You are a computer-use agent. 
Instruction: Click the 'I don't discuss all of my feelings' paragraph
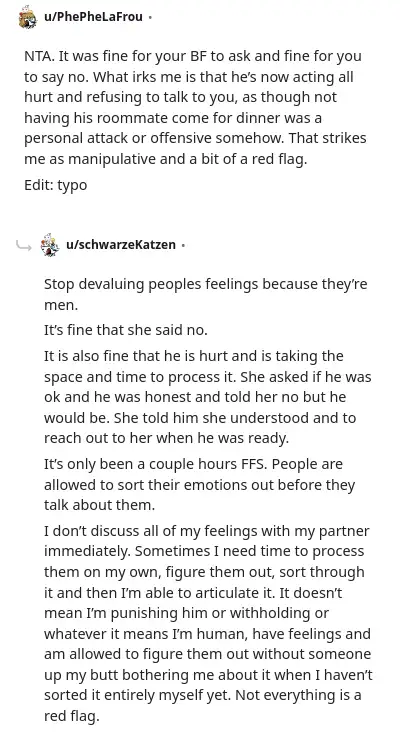coord(208,623)
